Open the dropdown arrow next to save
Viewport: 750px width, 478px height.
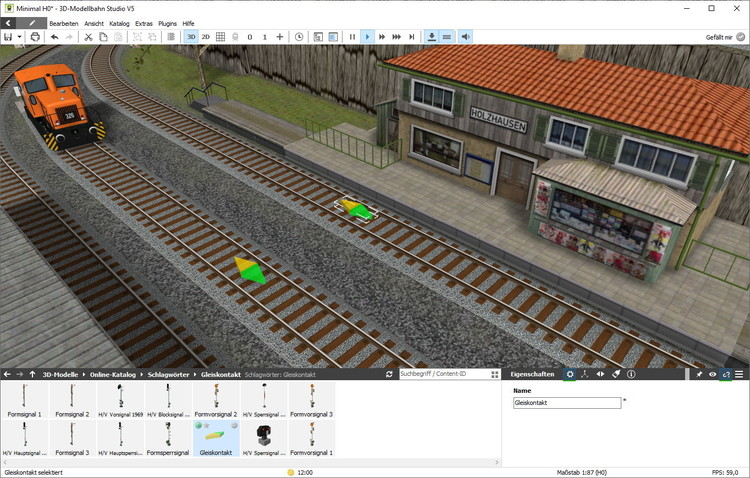pyautogui.click(x=20, y=37)
